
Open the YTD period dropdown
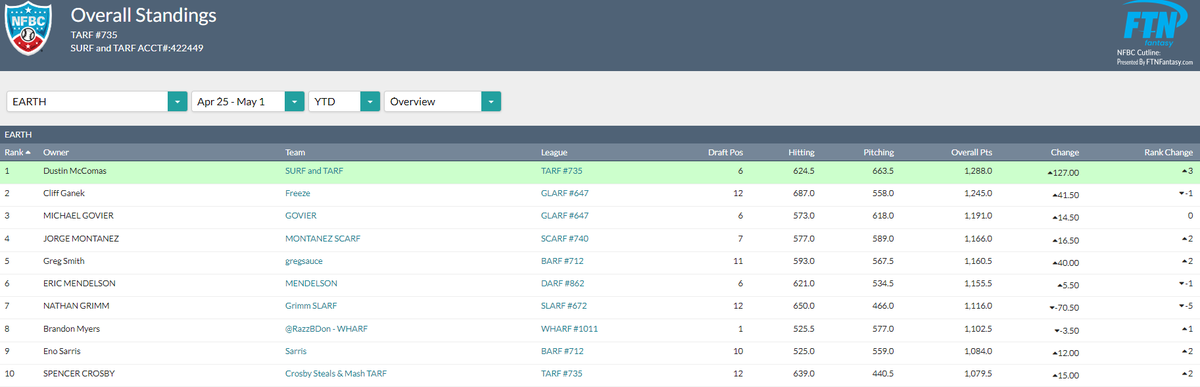344,102
